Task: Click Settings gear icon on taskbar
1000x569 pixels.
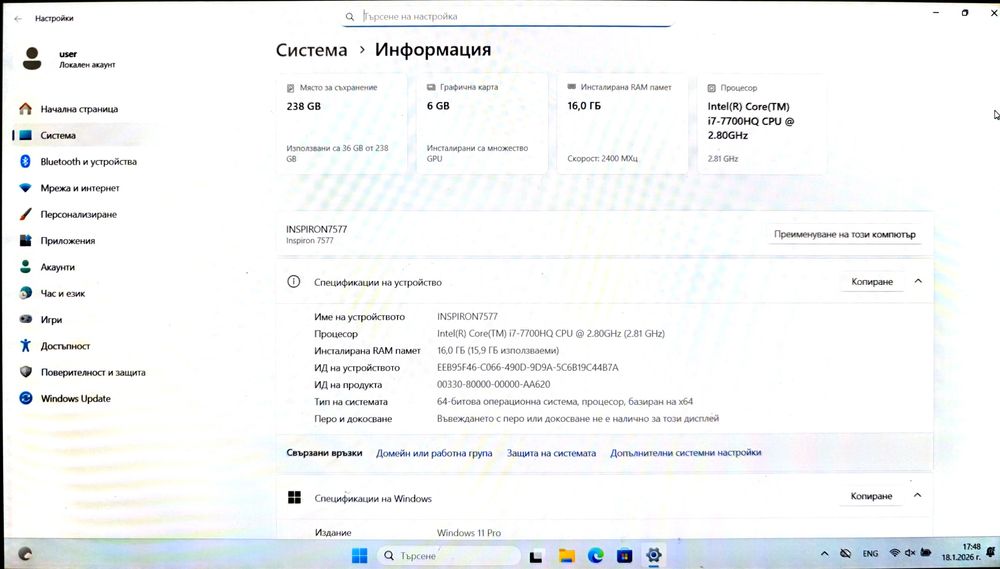Action: (653, 555)
